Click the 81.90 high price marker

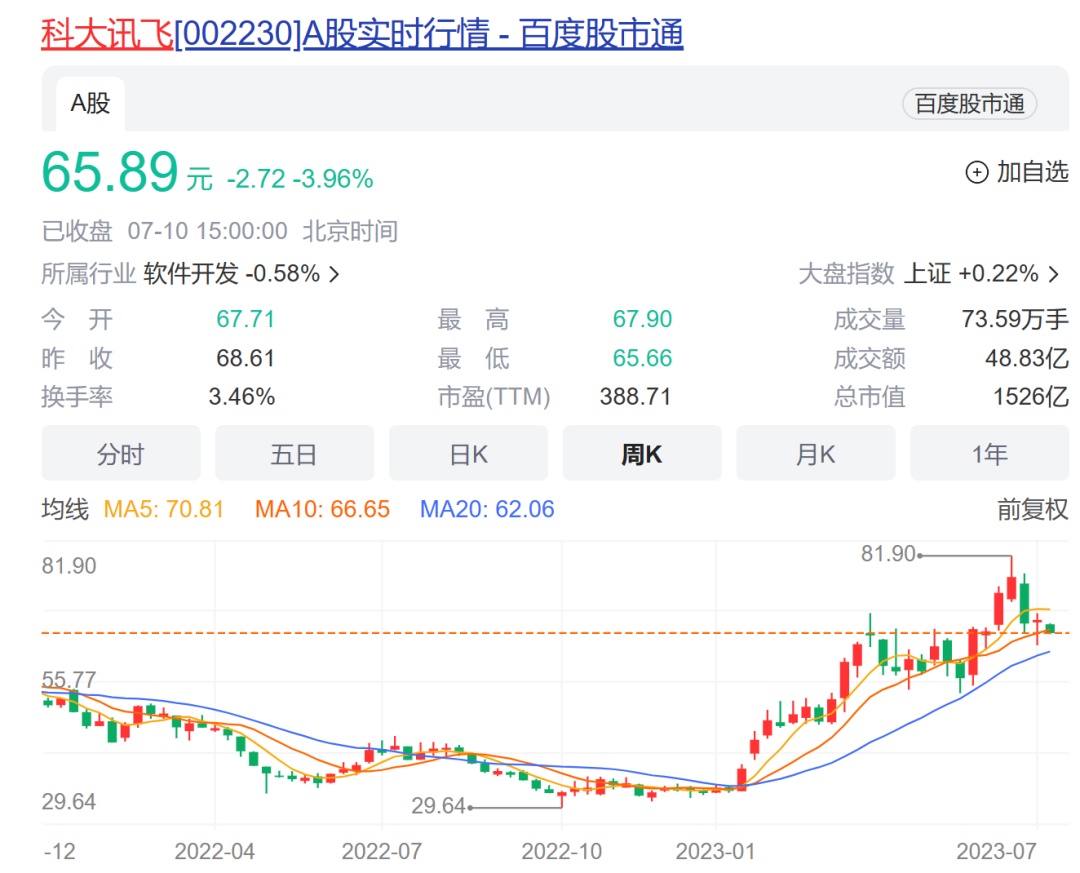pos(888,553)
